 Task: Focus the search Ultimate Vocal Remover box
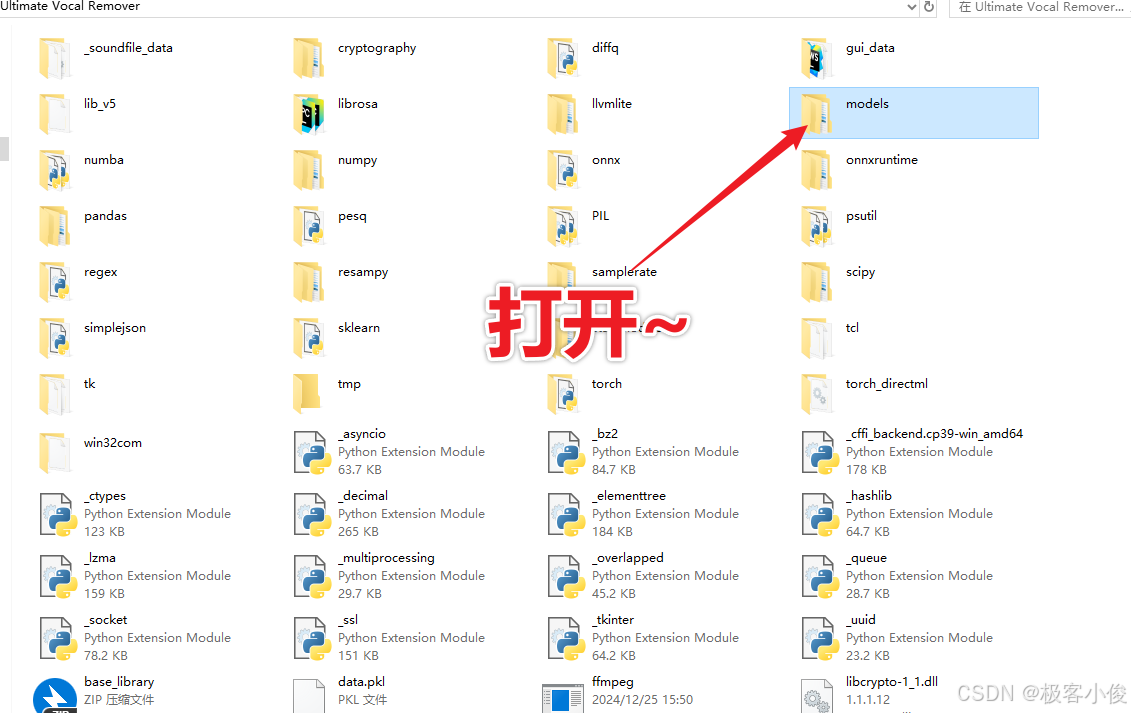point(1040,7)
